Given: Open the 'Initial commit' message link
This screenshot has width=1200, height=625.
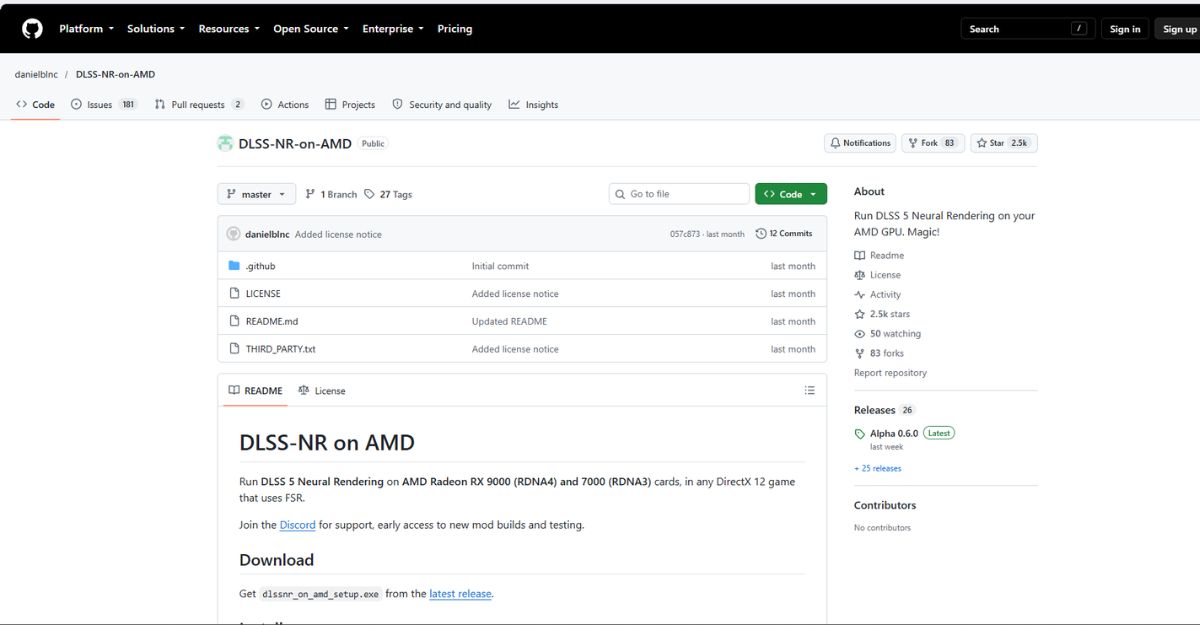Looking at the screenshot, I should pos(500,266).
